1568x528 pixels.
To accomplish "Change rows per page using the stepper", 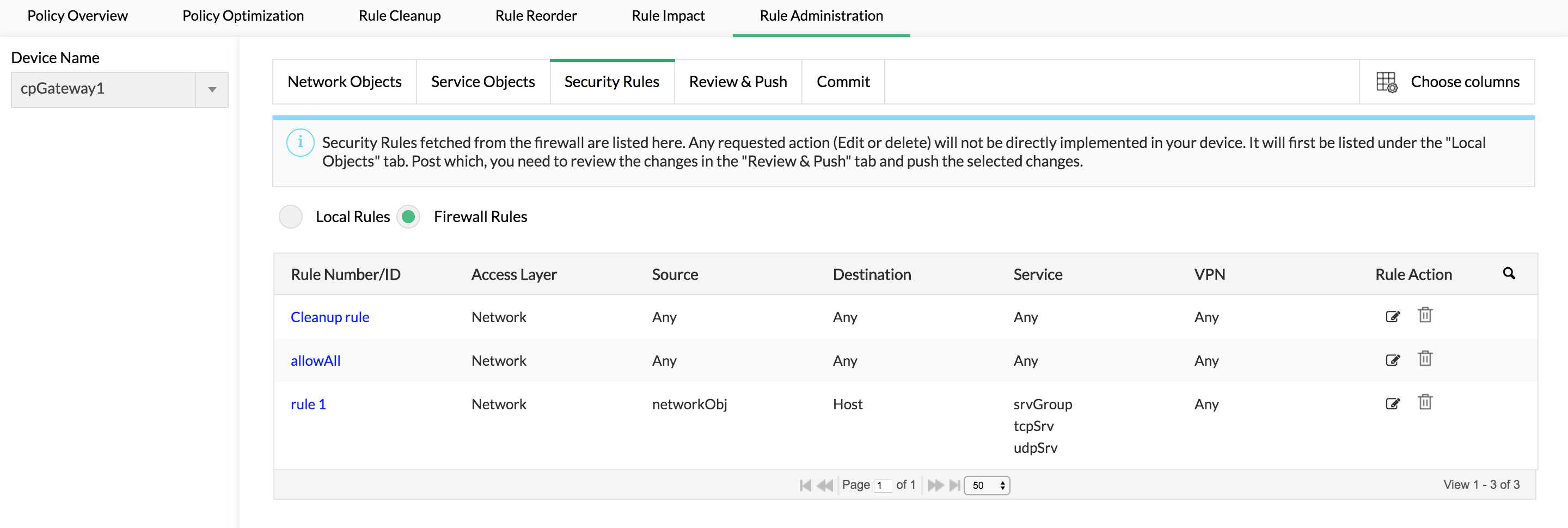I will [1002, 486].
